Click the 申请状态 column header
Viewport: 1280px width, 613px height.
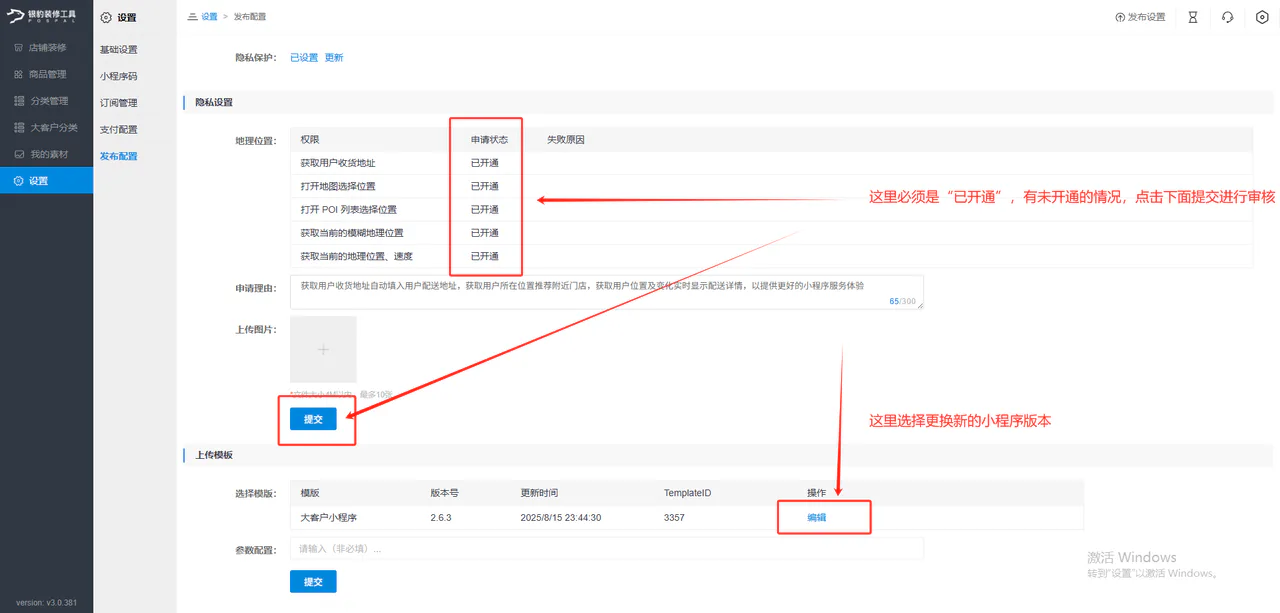coord(490,140)
